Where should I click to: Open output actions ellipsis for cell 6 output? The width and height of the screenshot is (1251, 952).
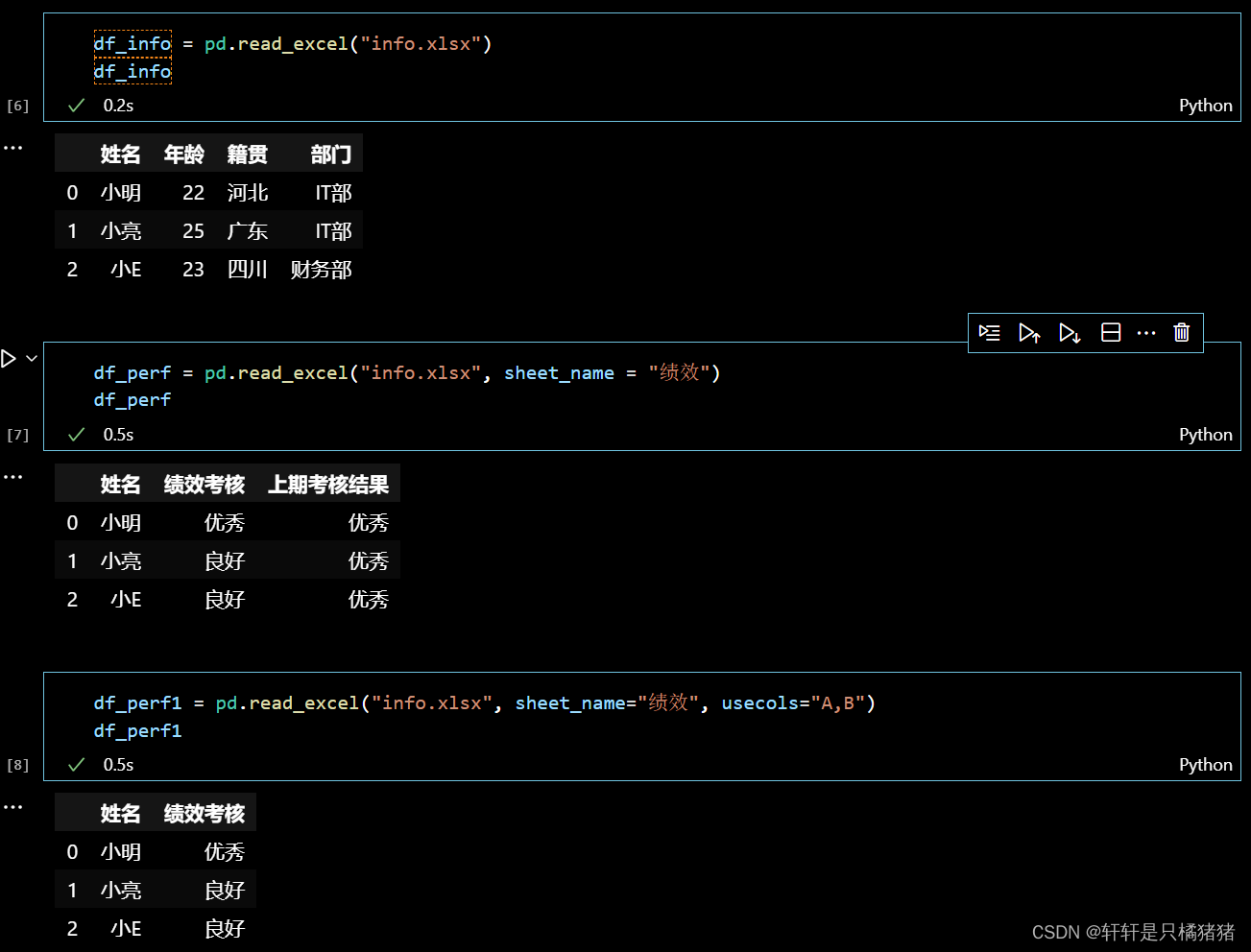(12, 148)
